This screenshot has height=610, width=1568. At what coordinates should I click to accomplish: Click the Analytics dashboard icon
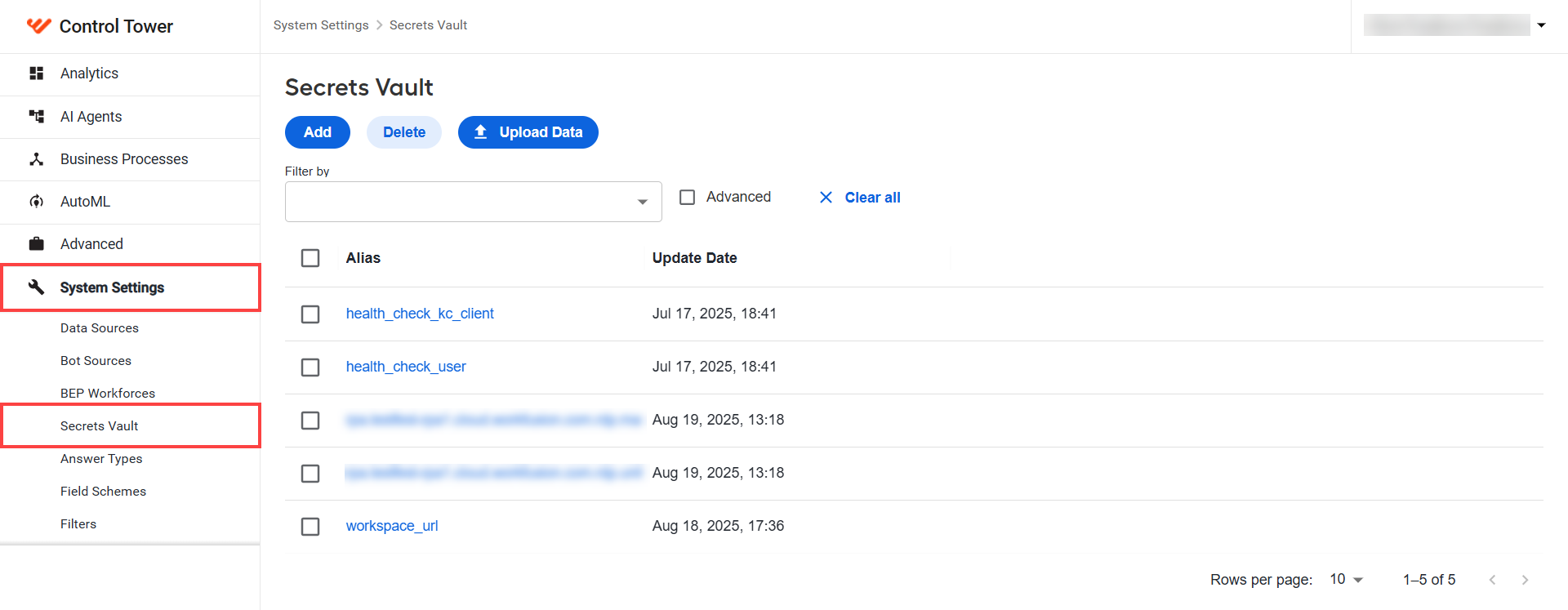click(36, 73)
